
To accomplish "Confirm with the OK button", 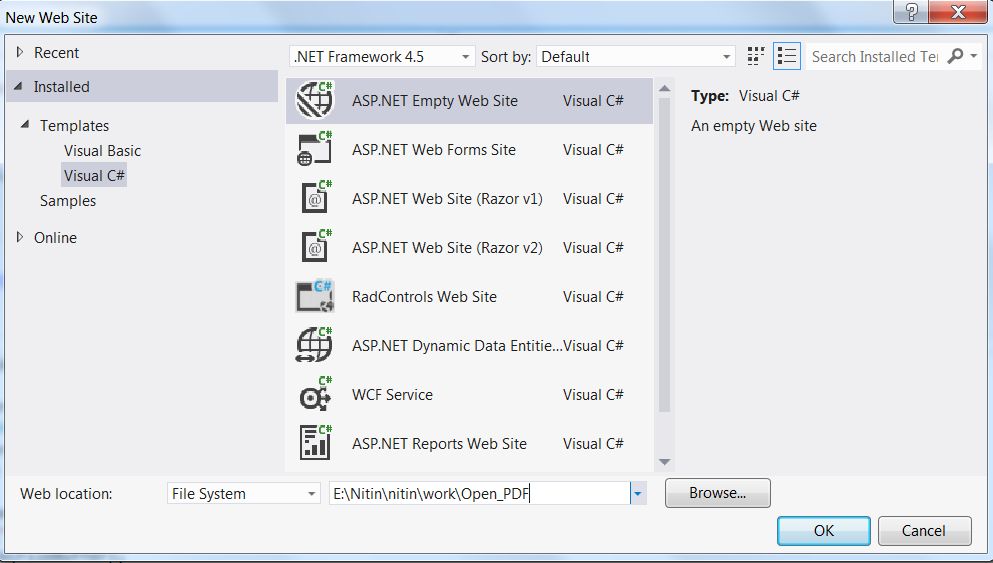I will point(823,531).
